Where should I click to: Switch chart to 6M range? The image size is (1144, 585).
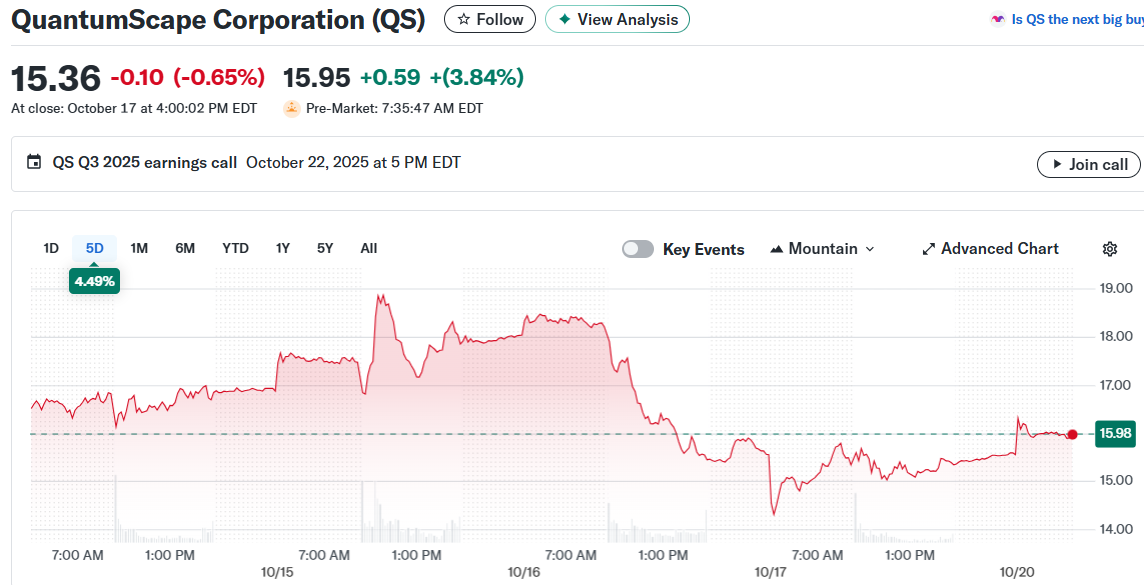(x=185, y=248)
